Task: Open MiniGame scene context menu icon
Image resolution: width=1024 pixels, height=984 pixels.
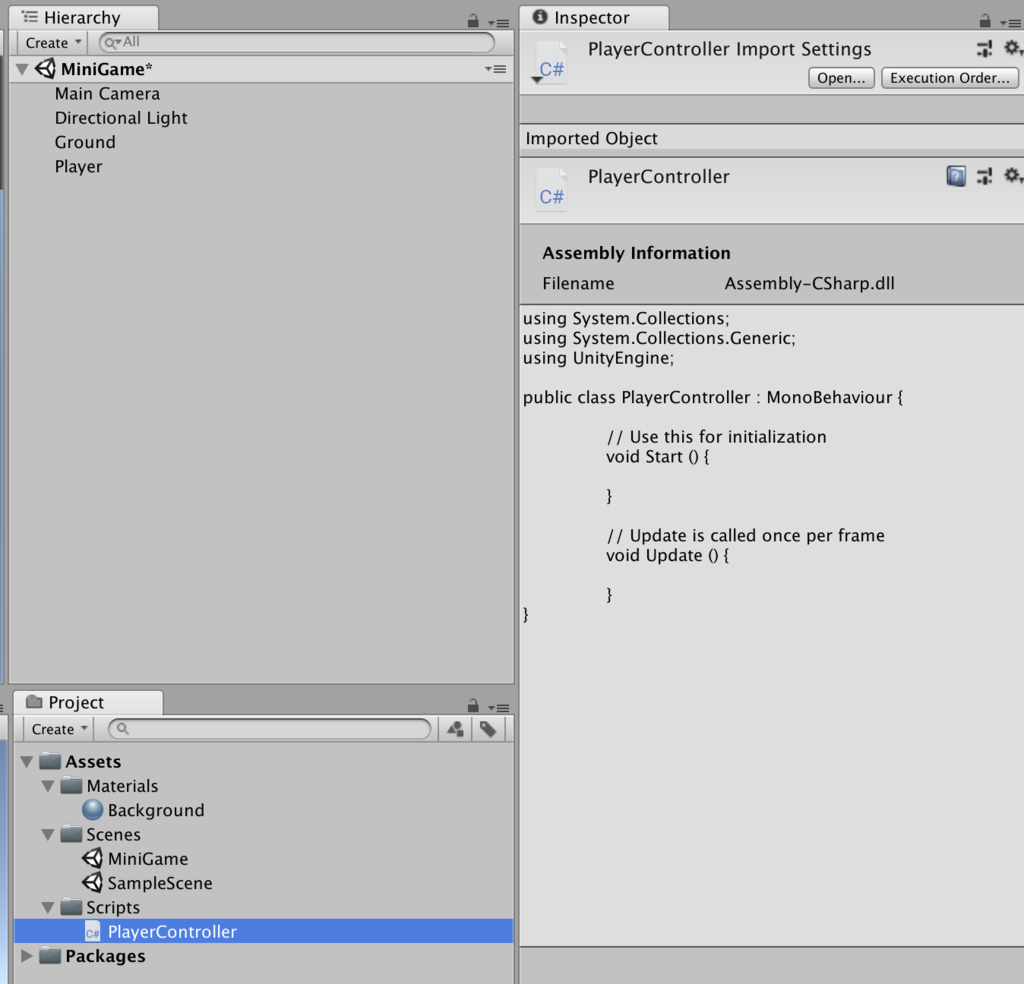Action: tap(496, 69)
